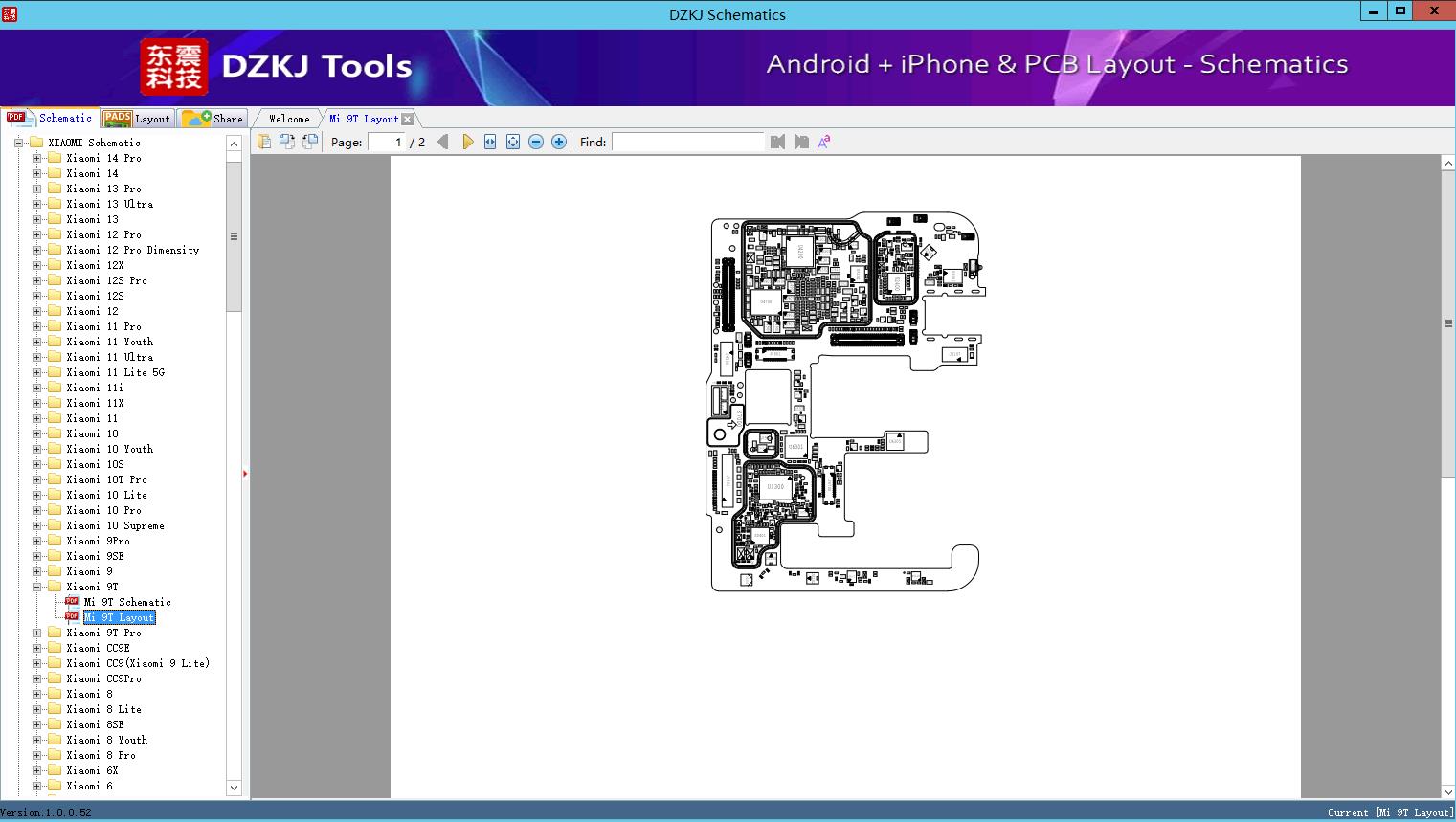Click the Current [Mi 9T Layout] status text

[x=1390, y=812]
